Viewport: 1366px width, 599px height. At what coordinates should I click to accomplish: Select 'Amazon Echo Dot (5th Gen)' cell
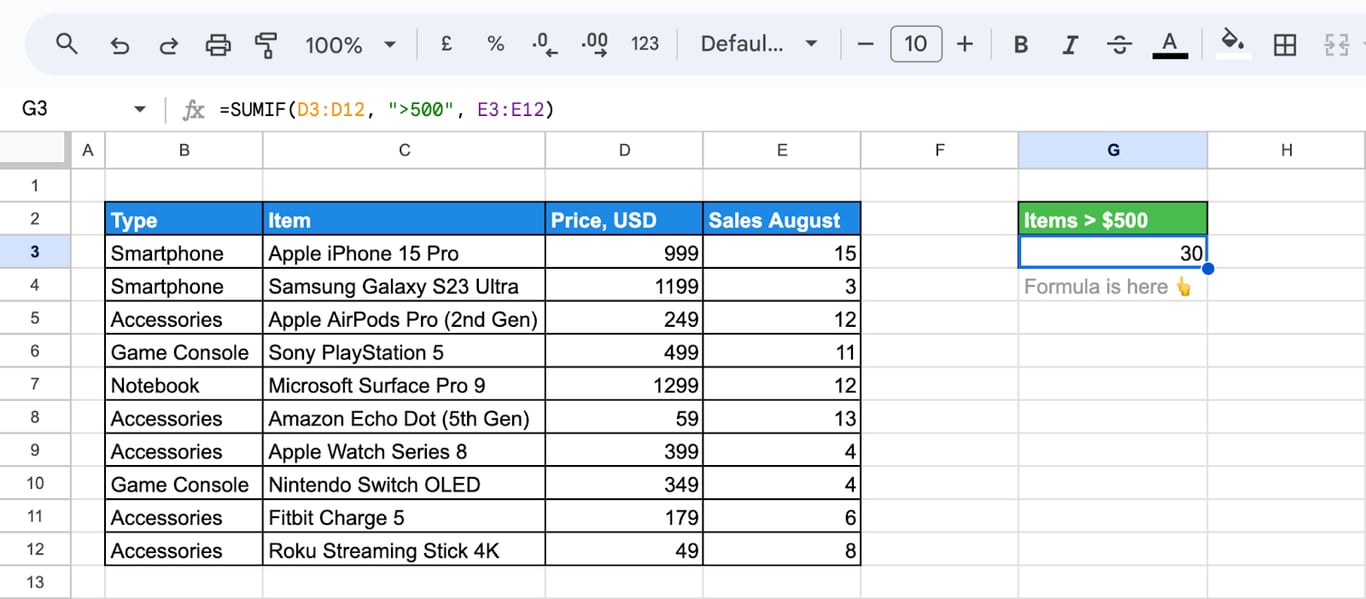coord(404,418)
